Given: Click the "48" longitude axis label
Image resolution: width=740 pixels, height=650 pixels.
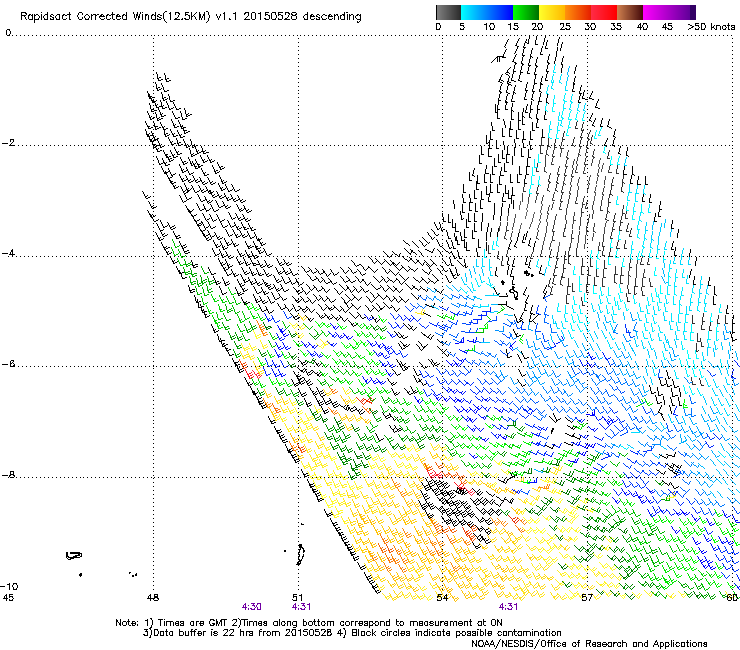Looking at the screenshot, I should coord(153,598).
